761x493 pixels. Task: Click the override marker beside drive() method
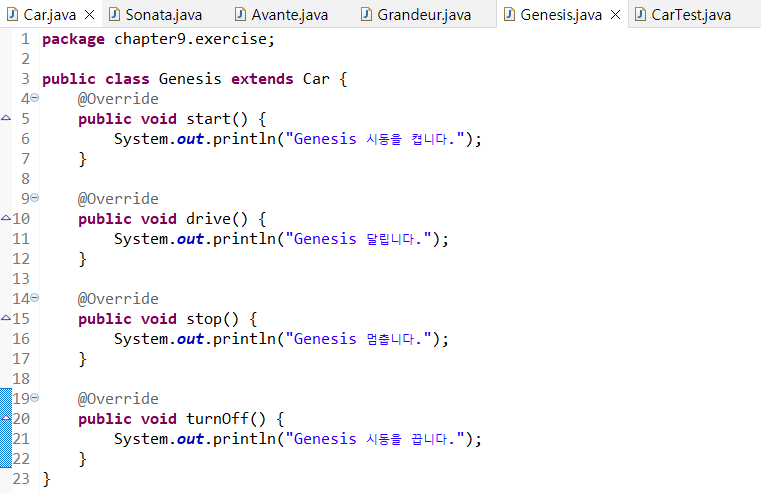click(x=6, y=219)
